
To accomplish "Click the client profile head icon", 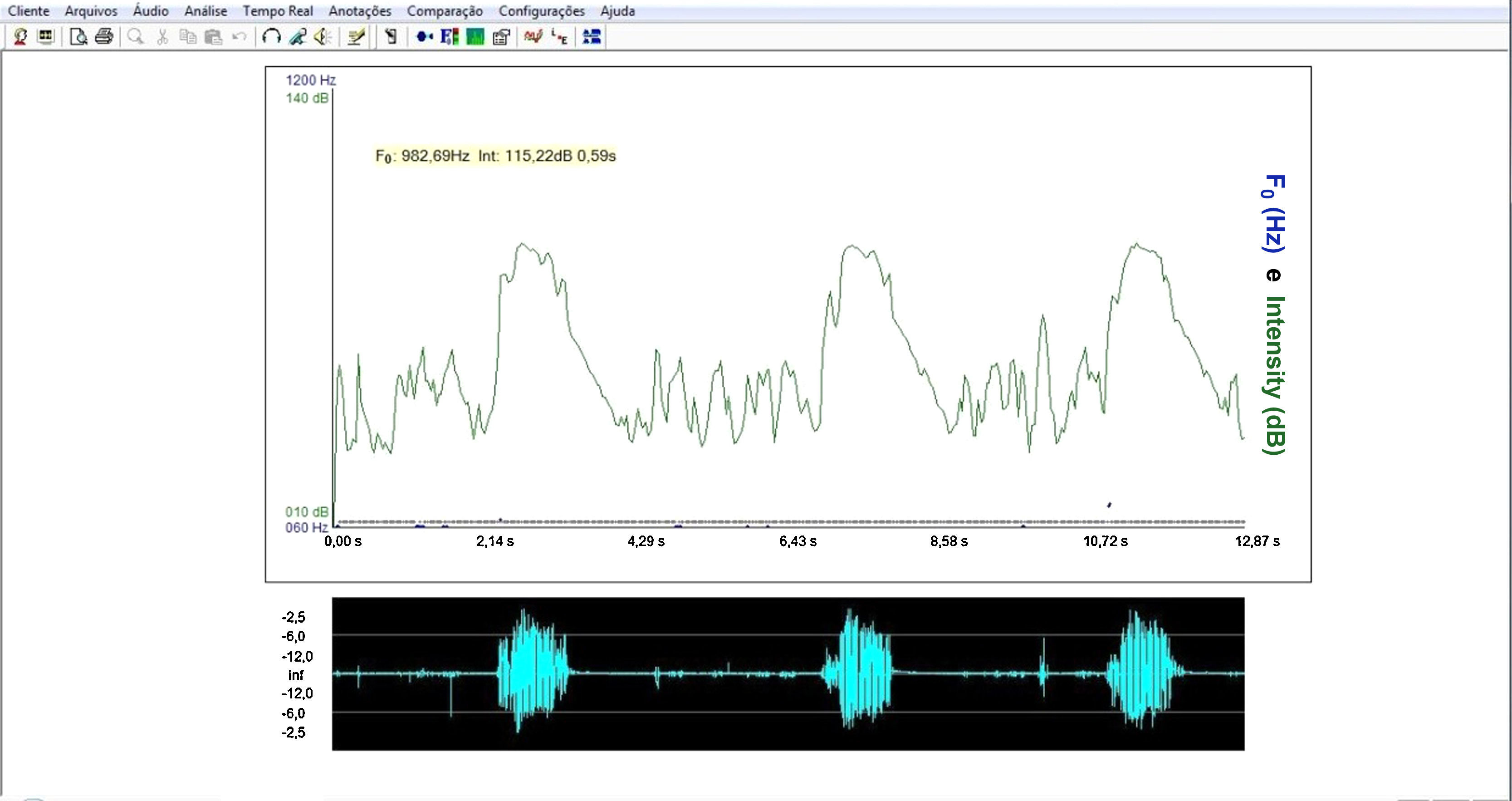I will 20,37.
